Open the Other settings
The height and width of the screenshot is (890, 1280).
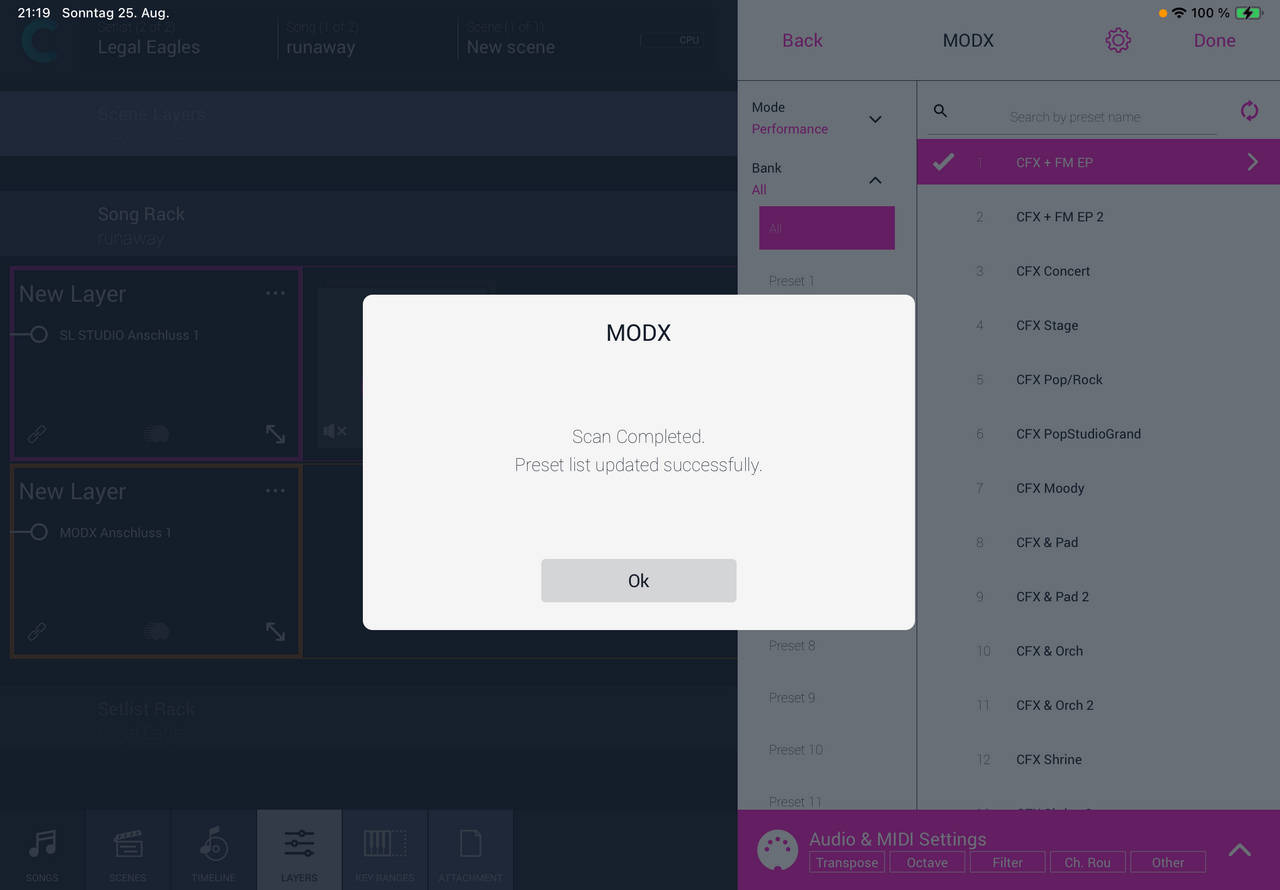1167,862
